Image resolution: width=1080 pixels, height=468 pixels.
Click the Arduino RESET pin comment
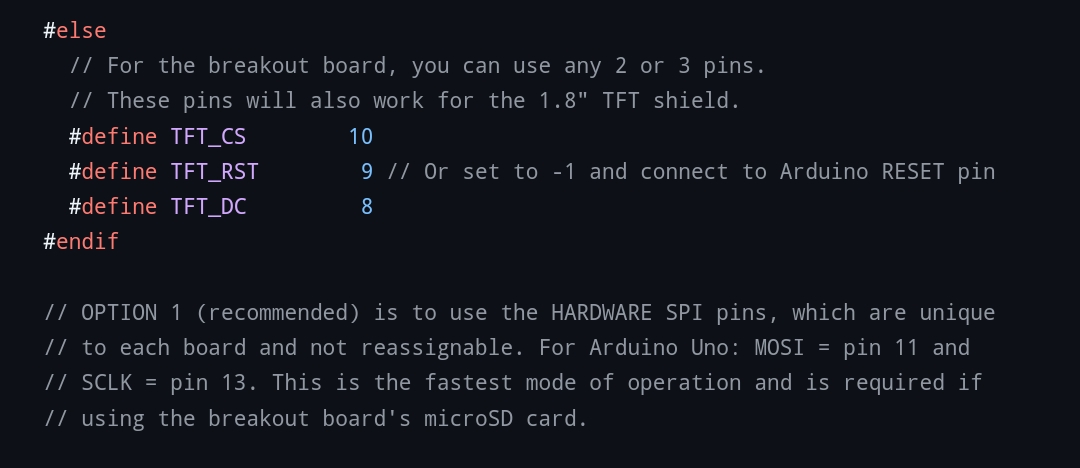tap(691, 172)
